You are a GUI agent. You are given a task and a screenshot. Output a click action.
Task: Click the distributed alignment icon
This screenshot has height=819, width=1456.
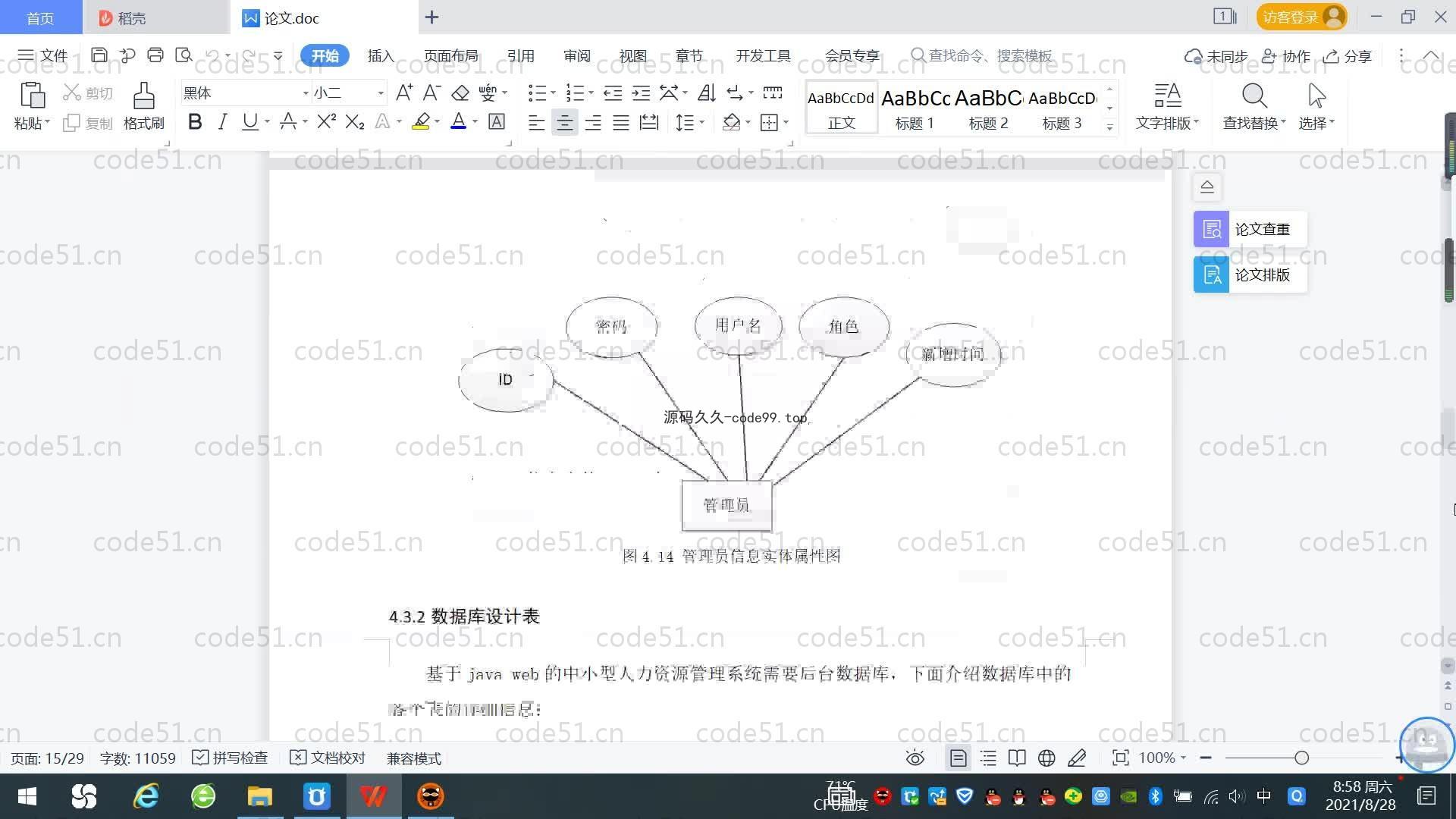(x=649, y=122)
